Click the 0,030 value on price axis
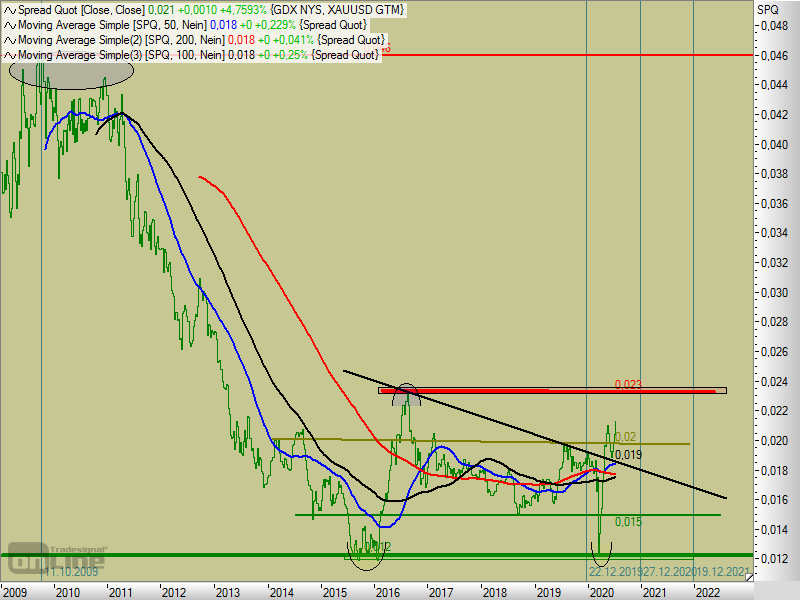This screenshot has width=800, height=600. pyautogui.click(x=774, y=293)
